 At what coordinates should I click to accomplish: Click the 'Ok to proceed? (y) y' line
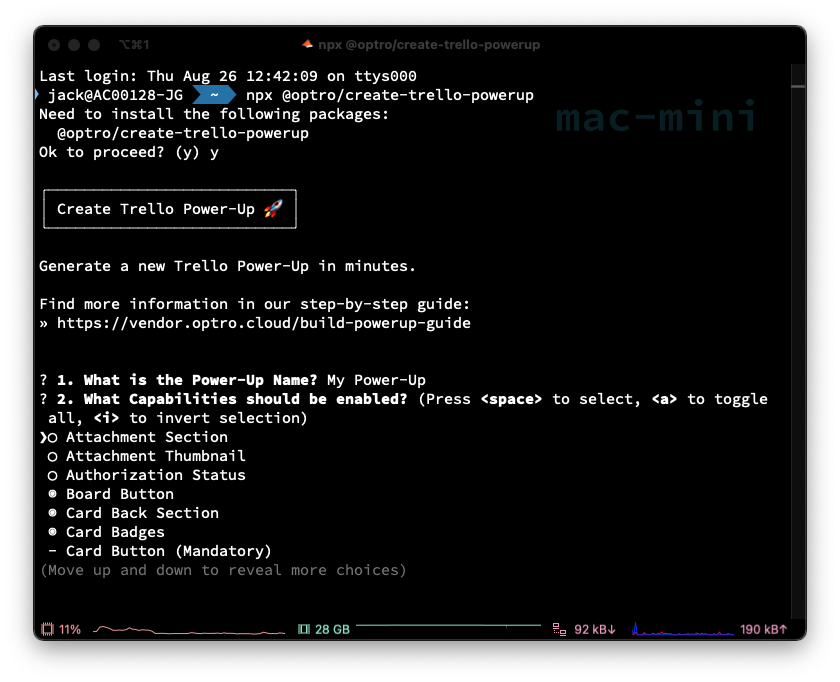(x=129, y=152)
